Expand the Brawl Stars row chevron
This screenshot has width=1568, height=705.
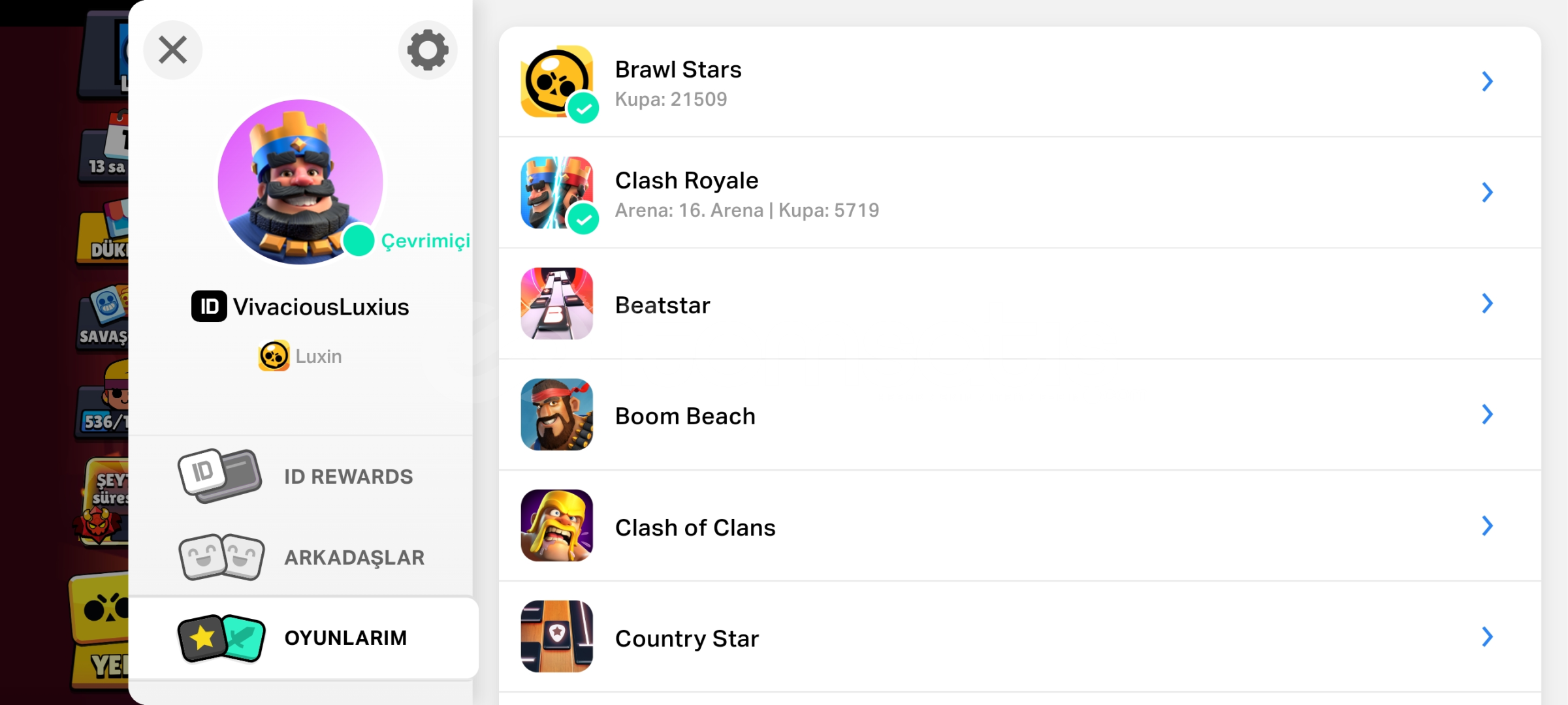pos(1487,82)
